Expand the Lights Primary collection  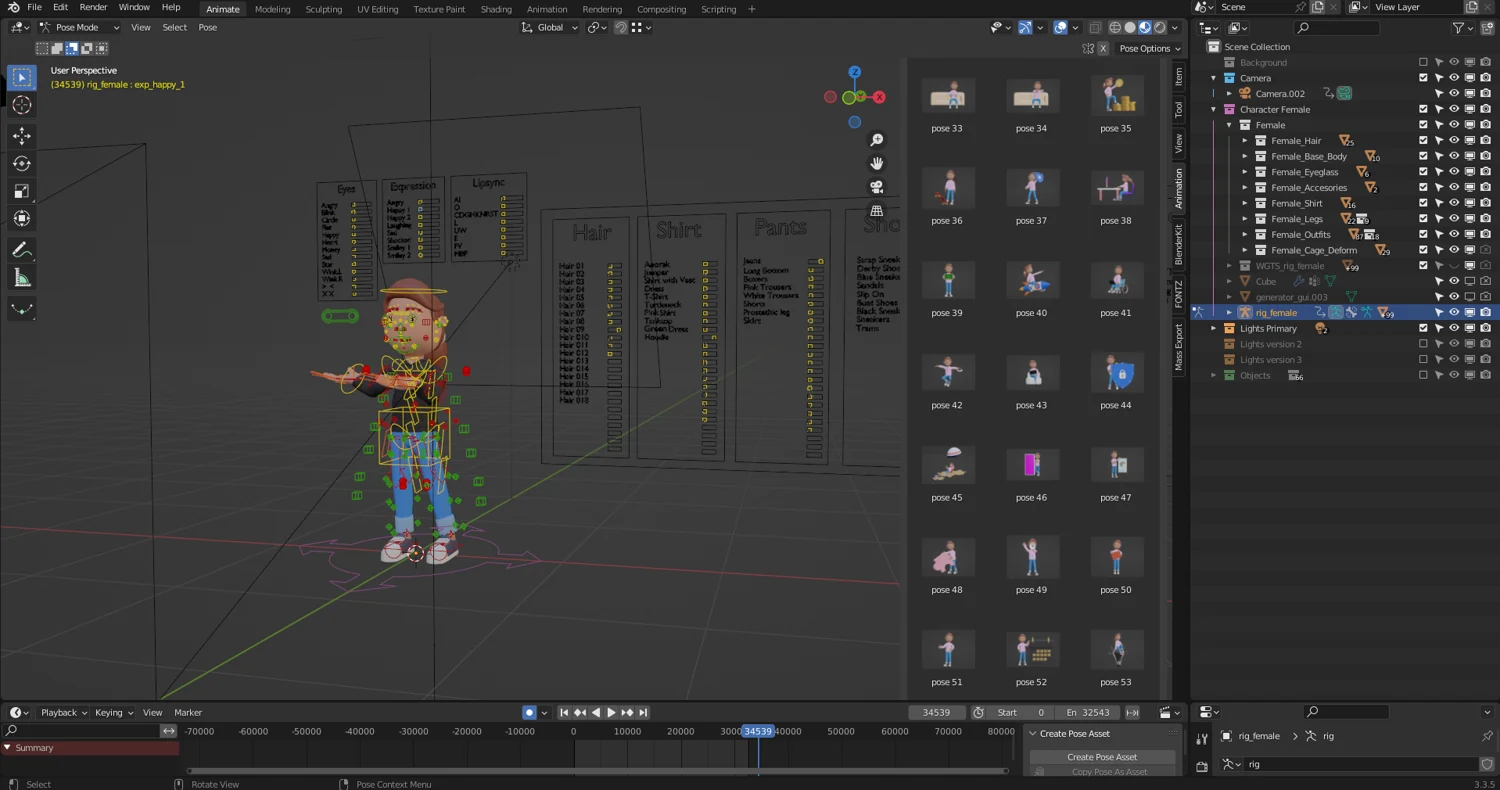1214,328
